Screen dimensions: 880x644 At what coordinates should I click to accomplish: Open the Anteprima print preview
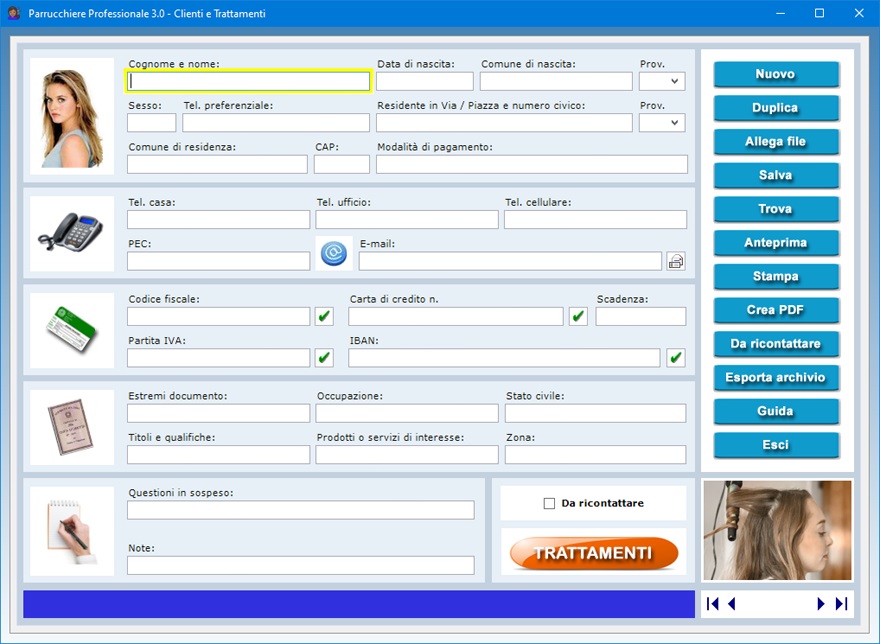point(776,243)
